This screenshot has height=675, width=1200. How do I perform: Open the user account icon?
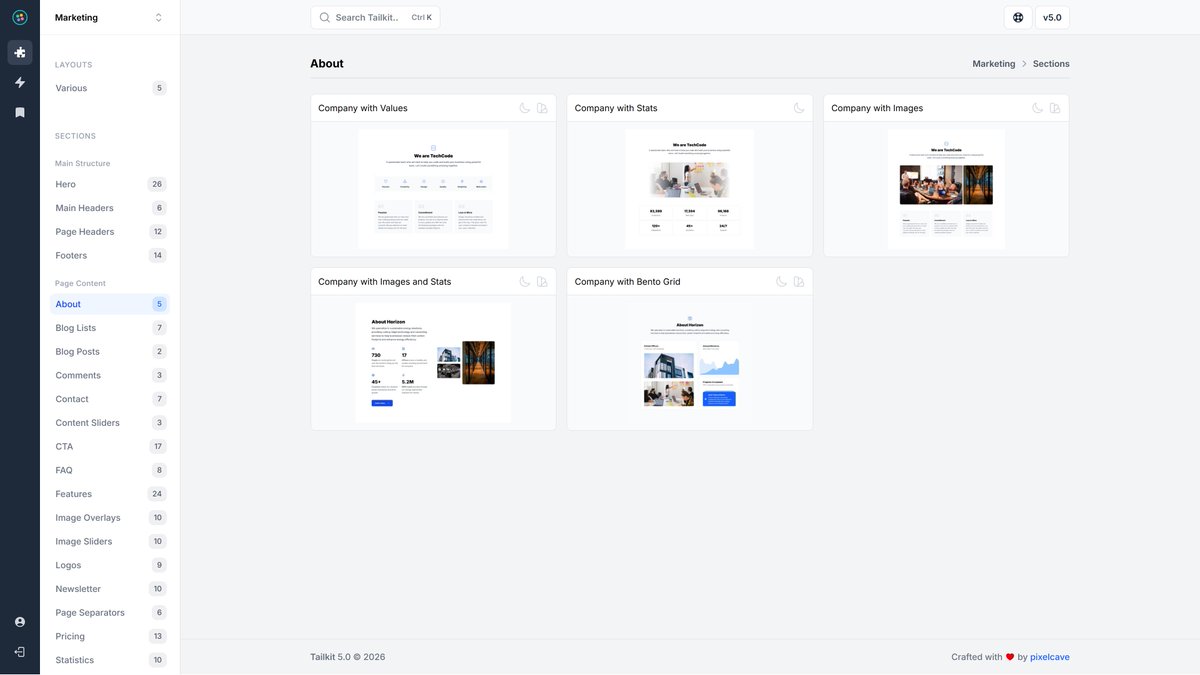tap(20, 622)
